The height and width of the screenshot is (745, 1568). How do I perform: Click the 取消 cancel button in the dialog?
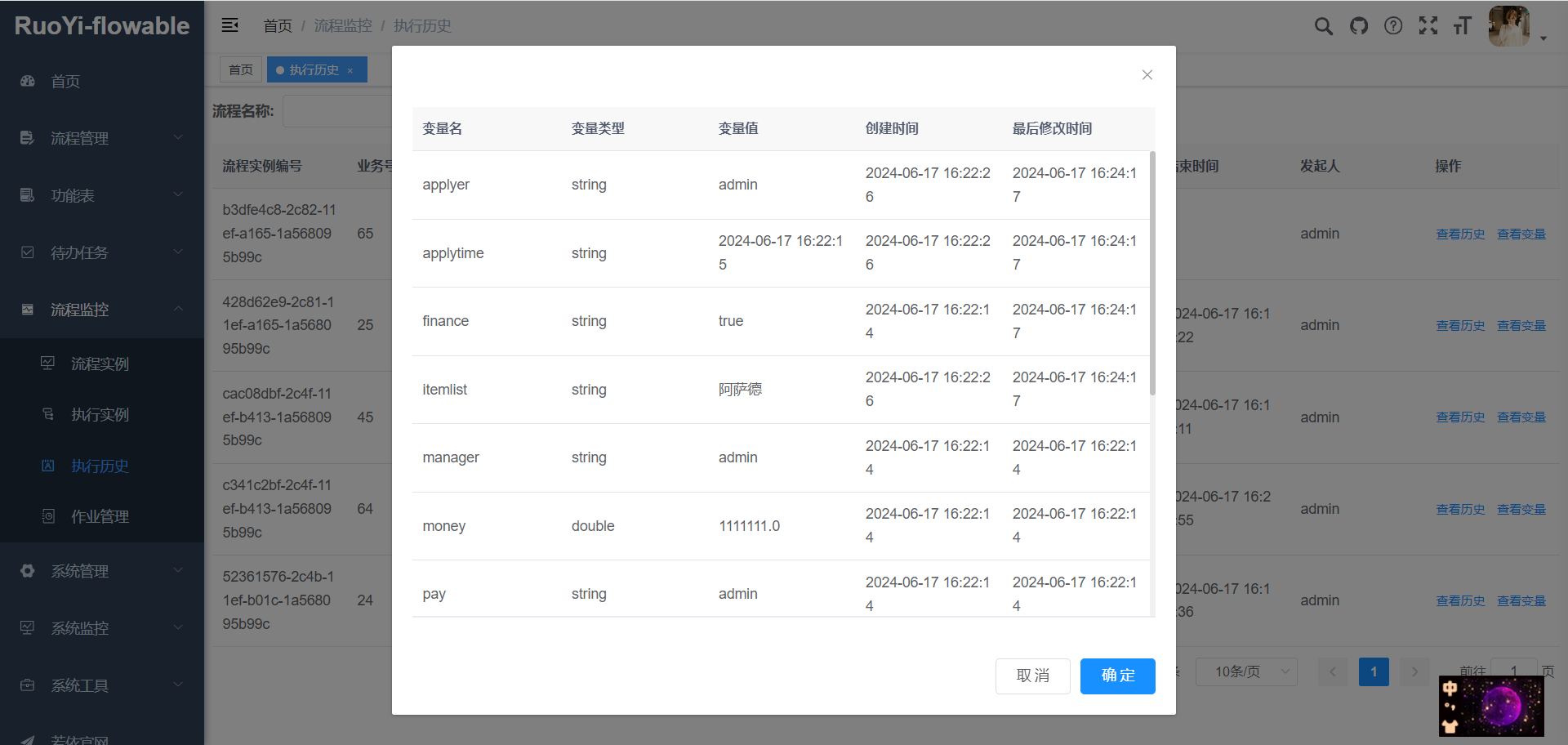click(x=1032, y=676)
